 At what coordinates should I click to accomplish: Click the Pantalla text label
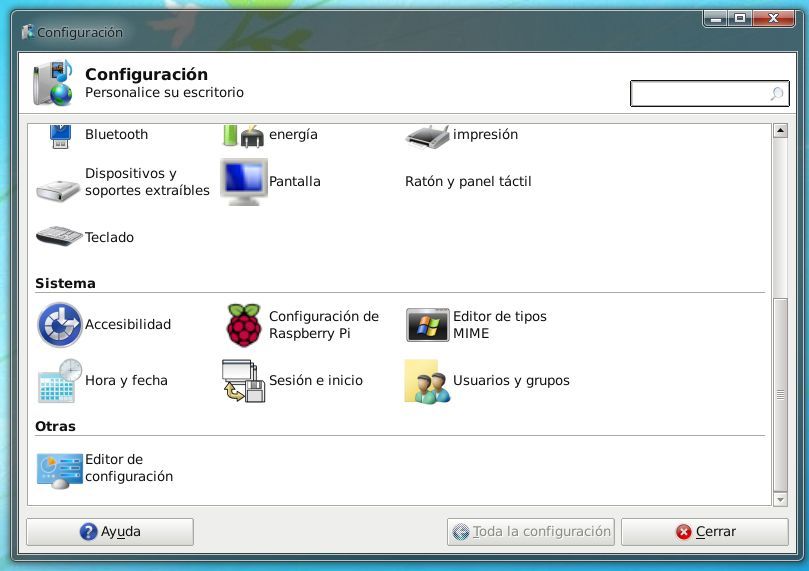coord(295,182)
